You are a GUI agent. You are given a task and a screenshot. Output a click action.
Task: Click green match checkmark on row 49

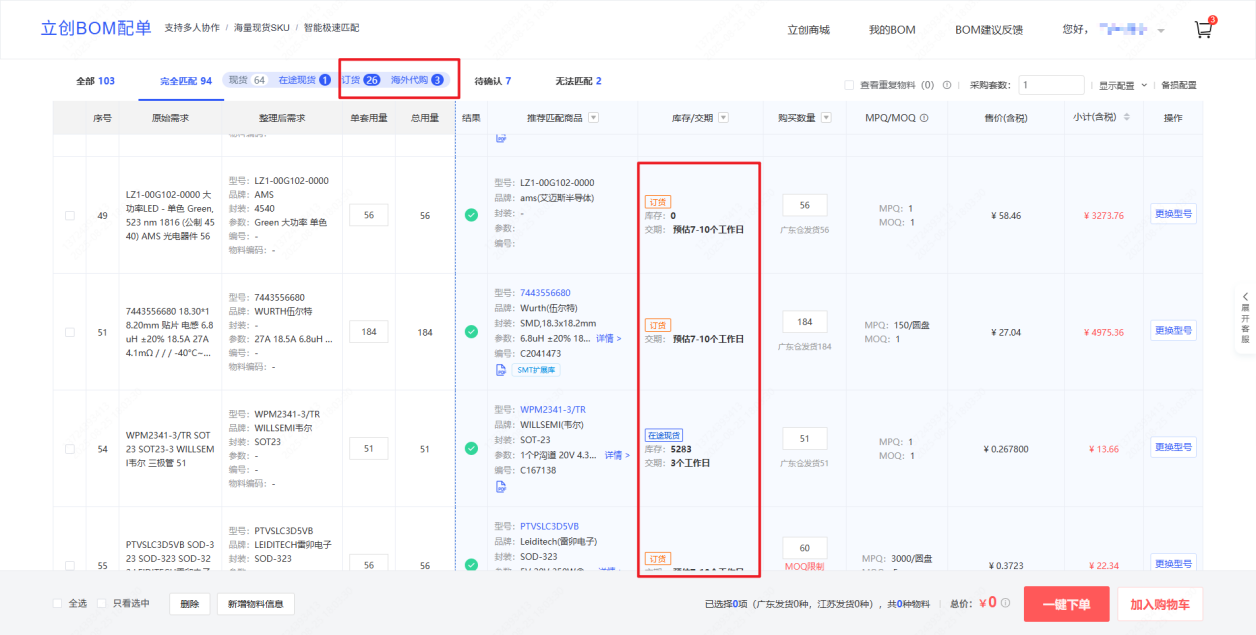471,215
